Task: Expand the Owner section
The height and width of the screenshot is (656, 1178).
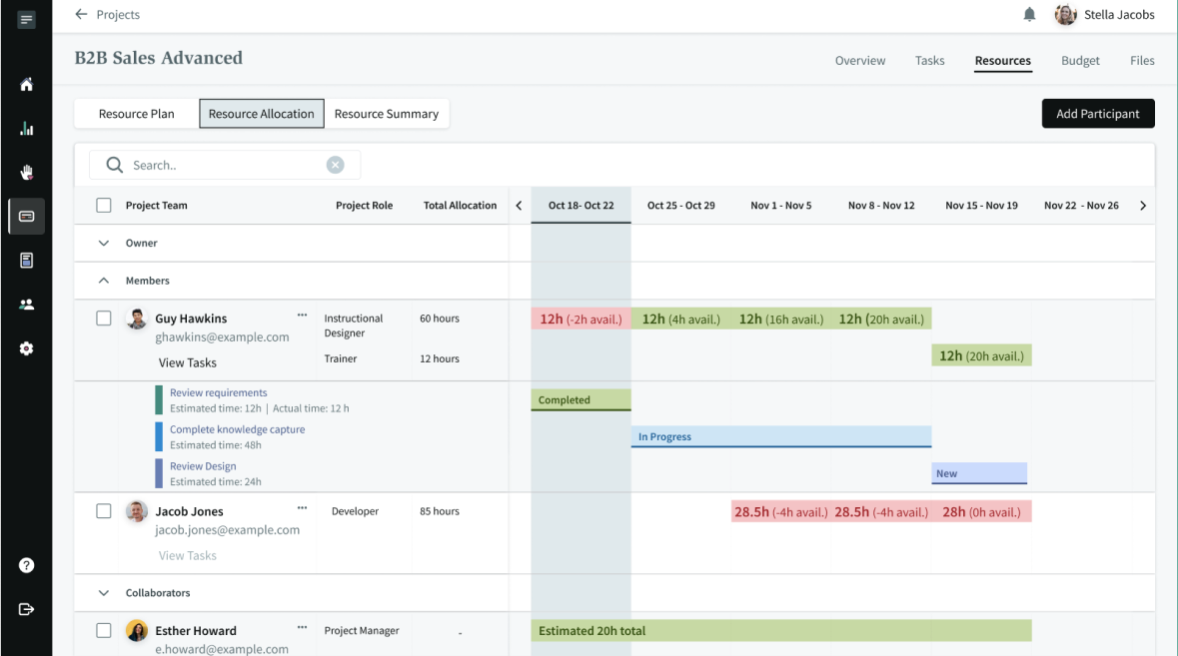Action: pos(103,243)
